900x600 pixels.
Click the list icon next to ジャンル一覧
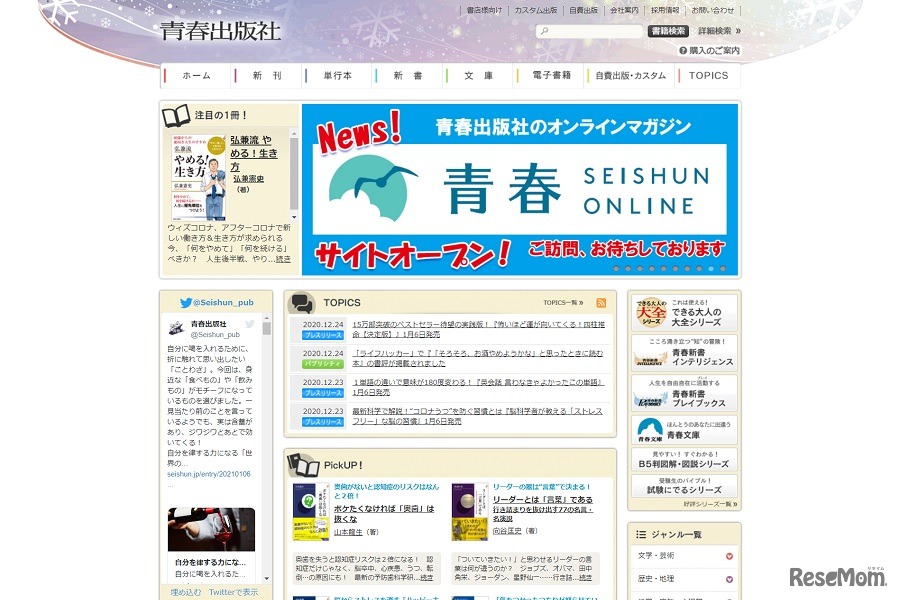[x=641, y=534]
